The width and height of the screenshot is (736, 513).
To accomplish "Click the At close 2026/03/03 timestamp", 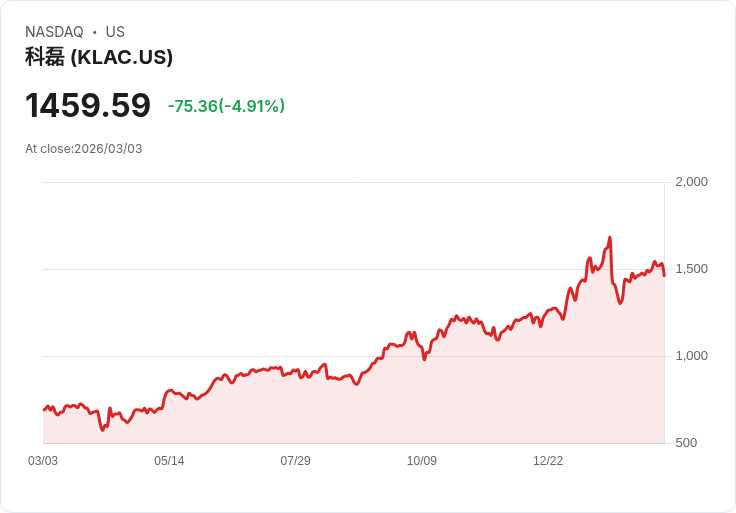I will pos(84,149).
